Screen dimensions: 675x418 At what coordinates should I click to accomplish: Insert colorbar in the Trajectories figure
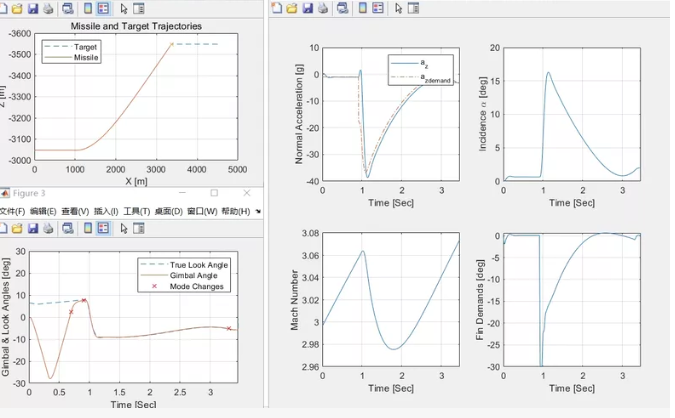pyautogui.click(x=88, y=9)
